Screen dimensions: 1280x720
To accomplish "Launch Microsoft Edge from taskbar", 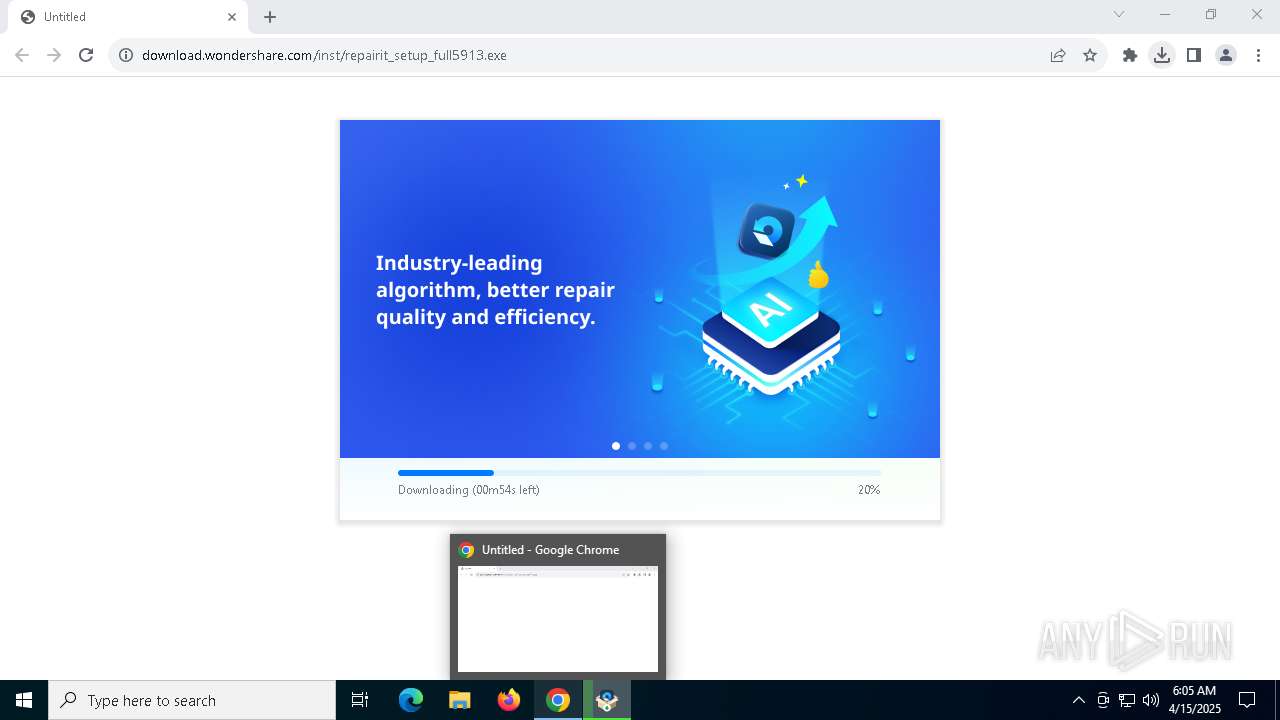I will [411, 700].
